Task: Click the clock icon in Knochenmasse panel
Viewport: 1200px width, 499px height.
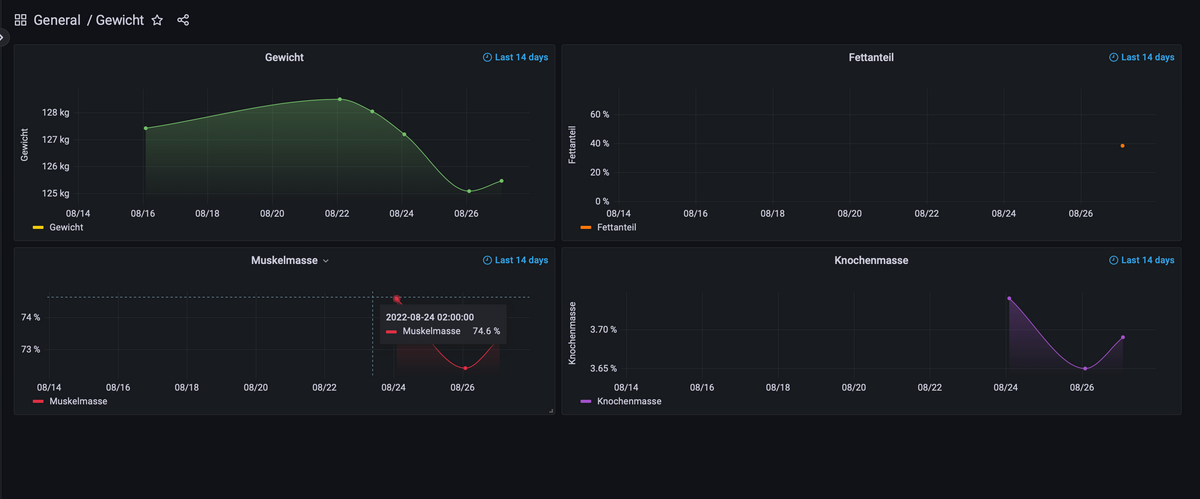Action: [1114, 261]
